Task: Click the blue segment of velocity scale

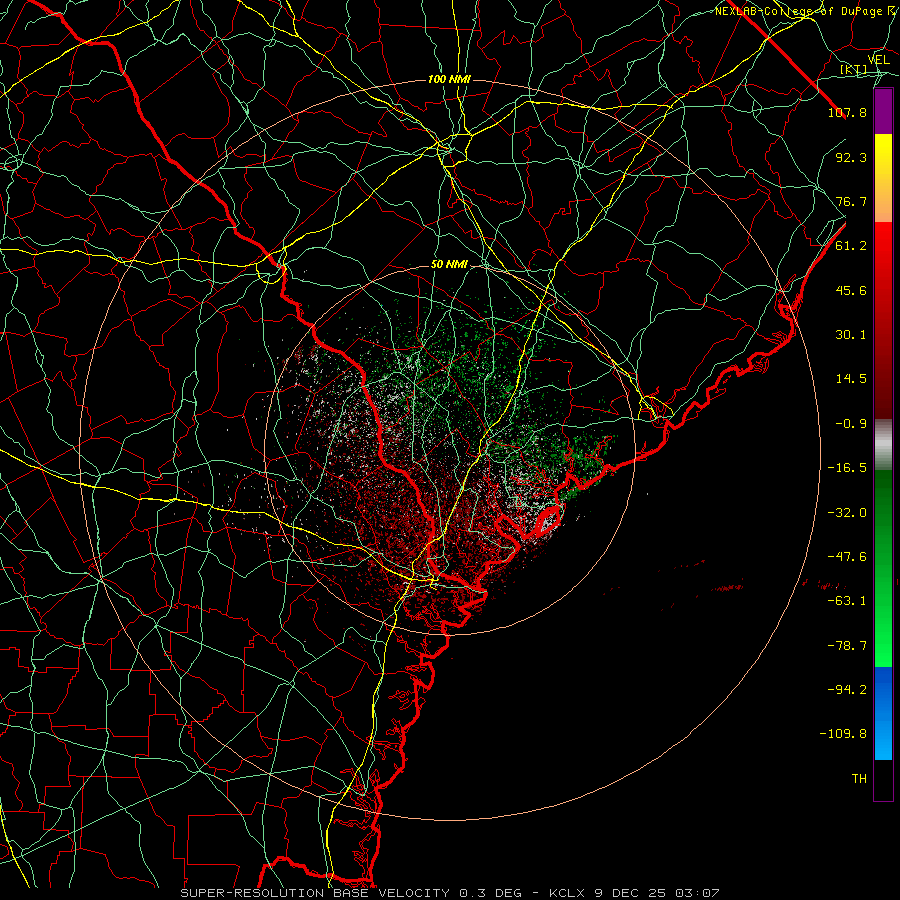Action: (x=883, y=713)
